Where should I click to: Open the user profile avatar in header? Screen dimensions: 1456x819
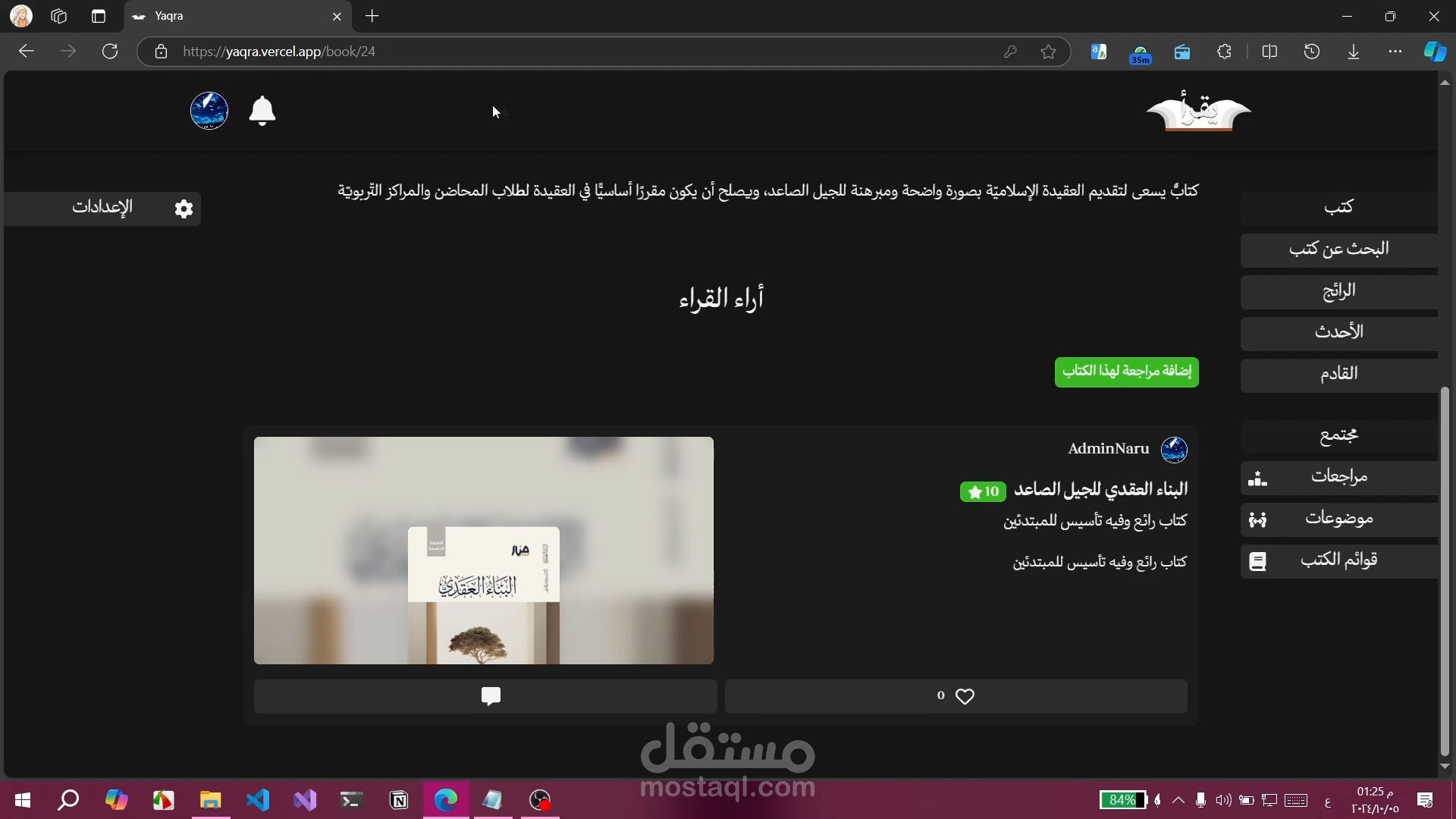[x=209, y=111]
